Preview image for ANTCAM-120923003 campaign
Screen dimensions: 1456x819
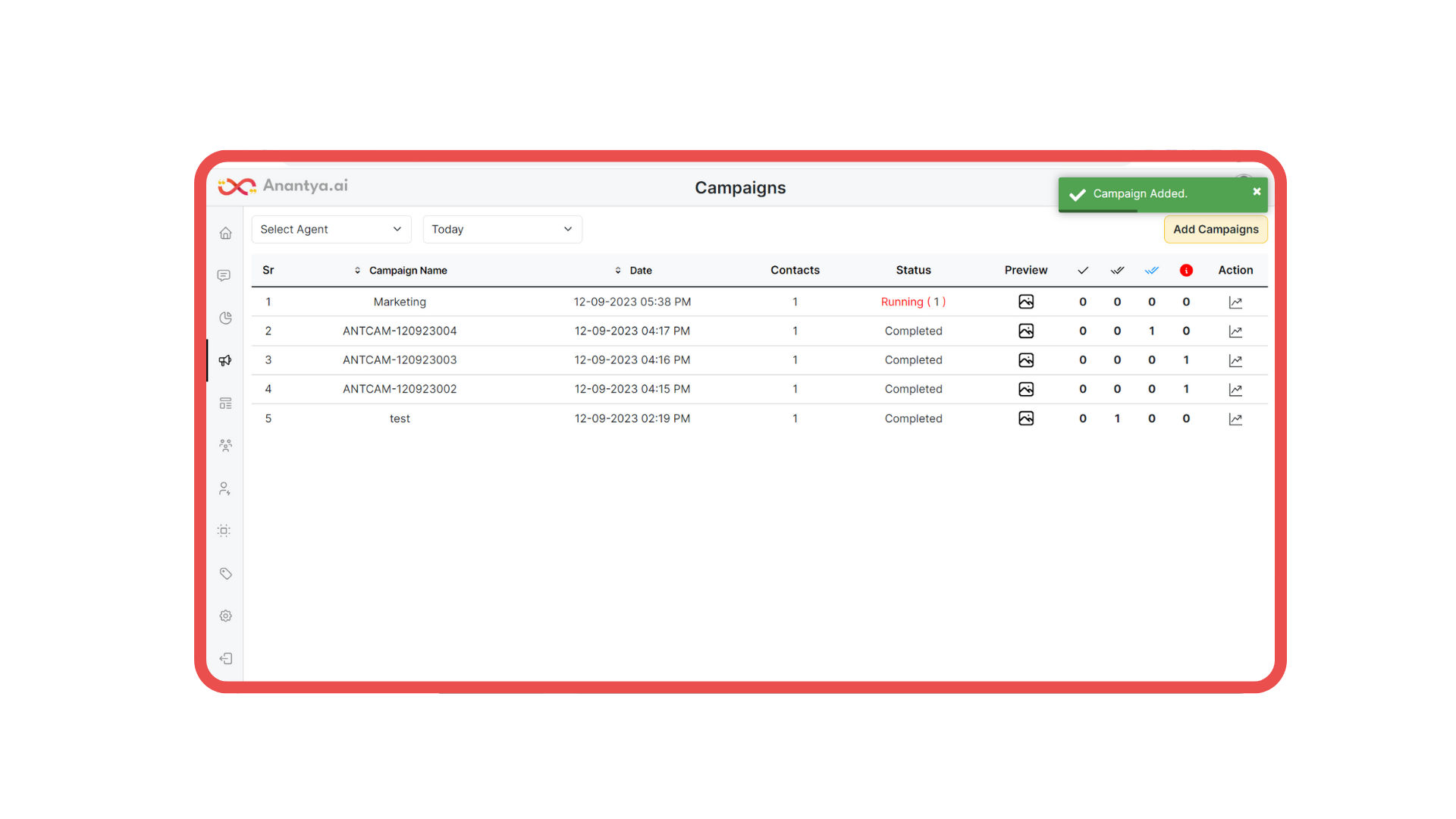coord(1026,360)
